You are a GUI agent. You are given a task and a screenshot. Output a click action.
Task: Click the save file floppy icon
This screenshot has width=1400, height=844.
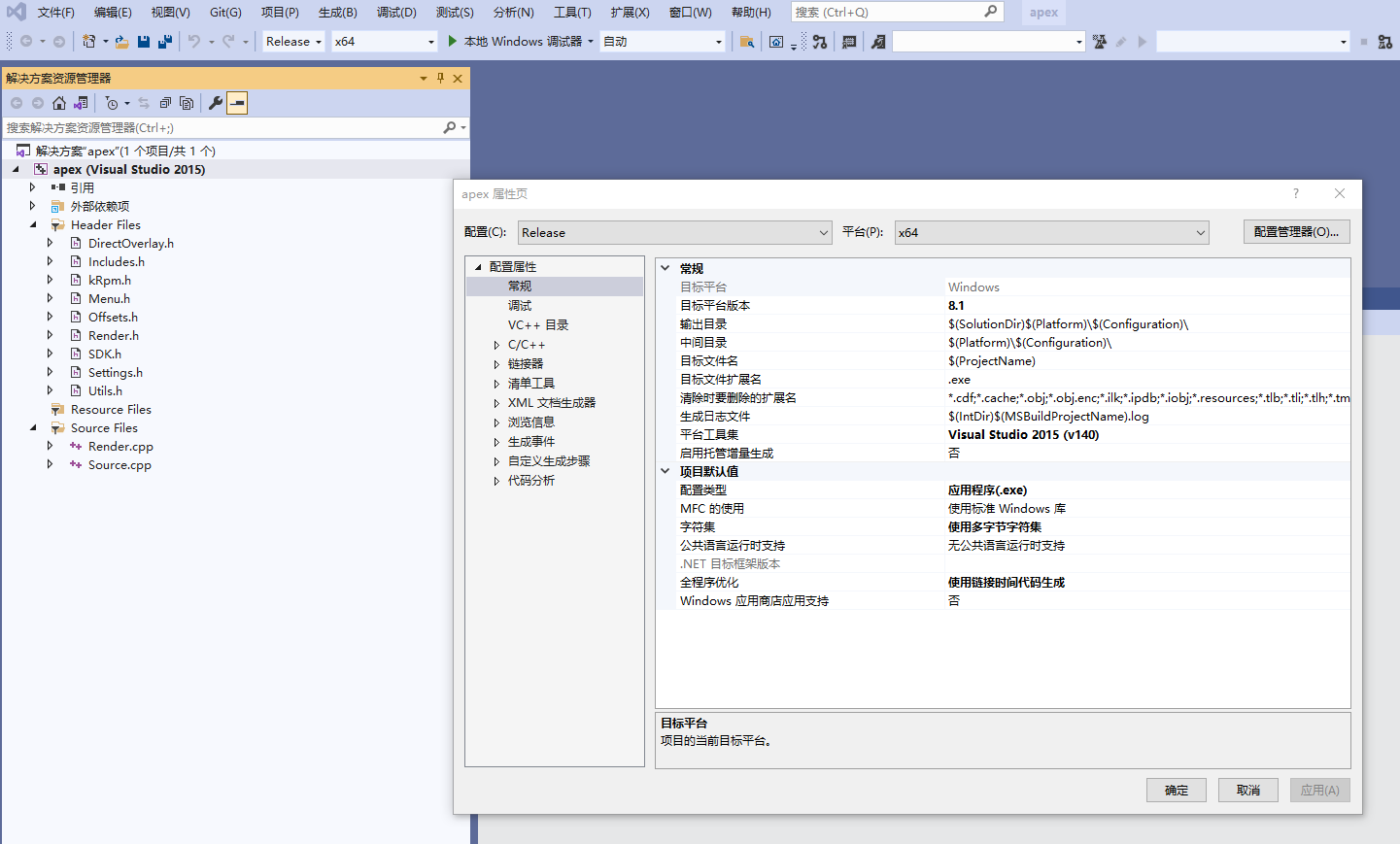(144, 42)
